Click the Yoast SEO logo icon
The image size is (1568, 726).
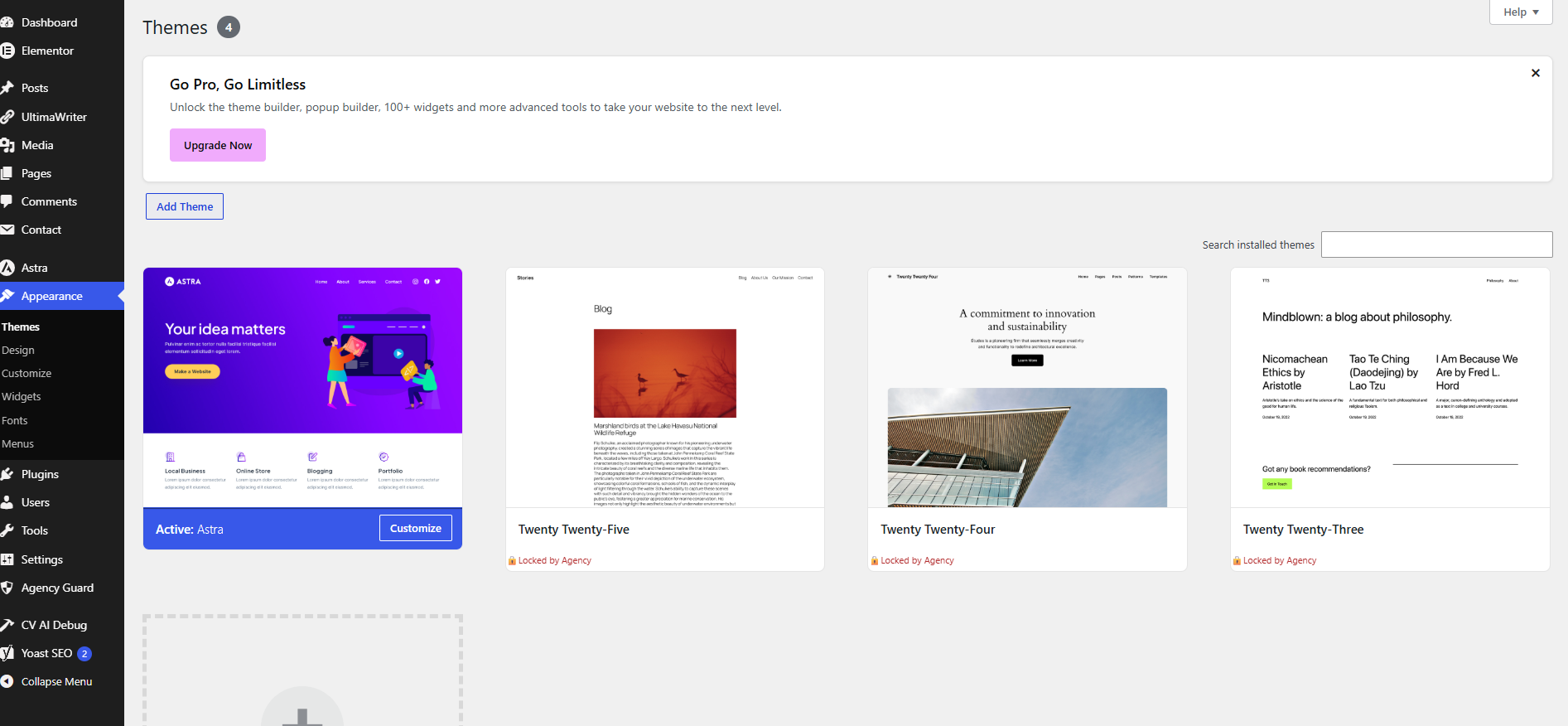[x=7, y=653]
